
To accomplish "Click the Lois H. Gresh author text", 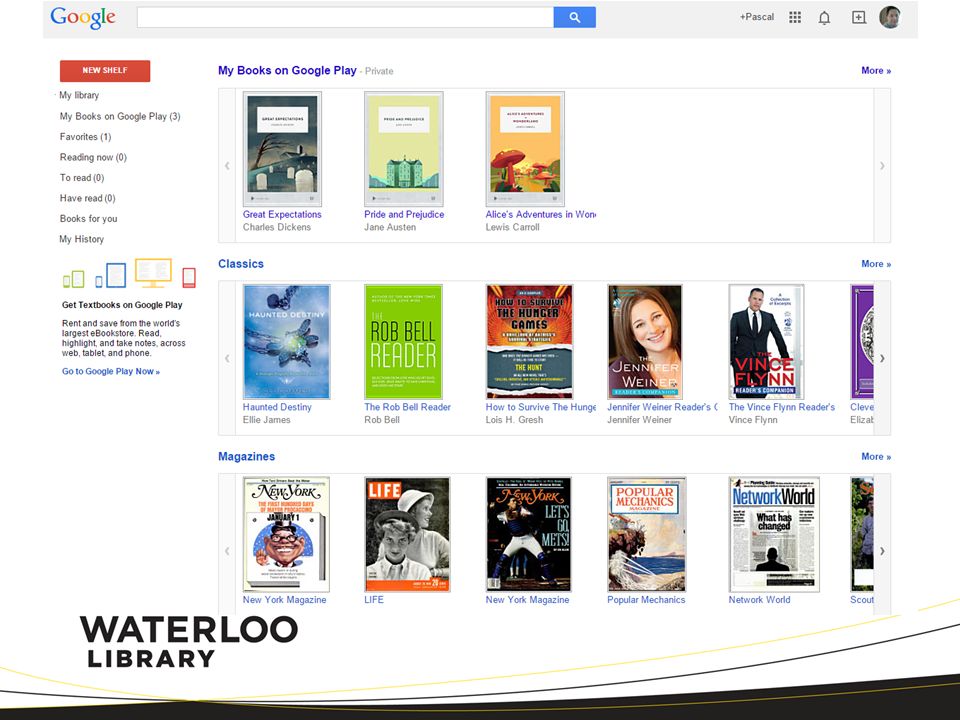I will click(514, 419).
